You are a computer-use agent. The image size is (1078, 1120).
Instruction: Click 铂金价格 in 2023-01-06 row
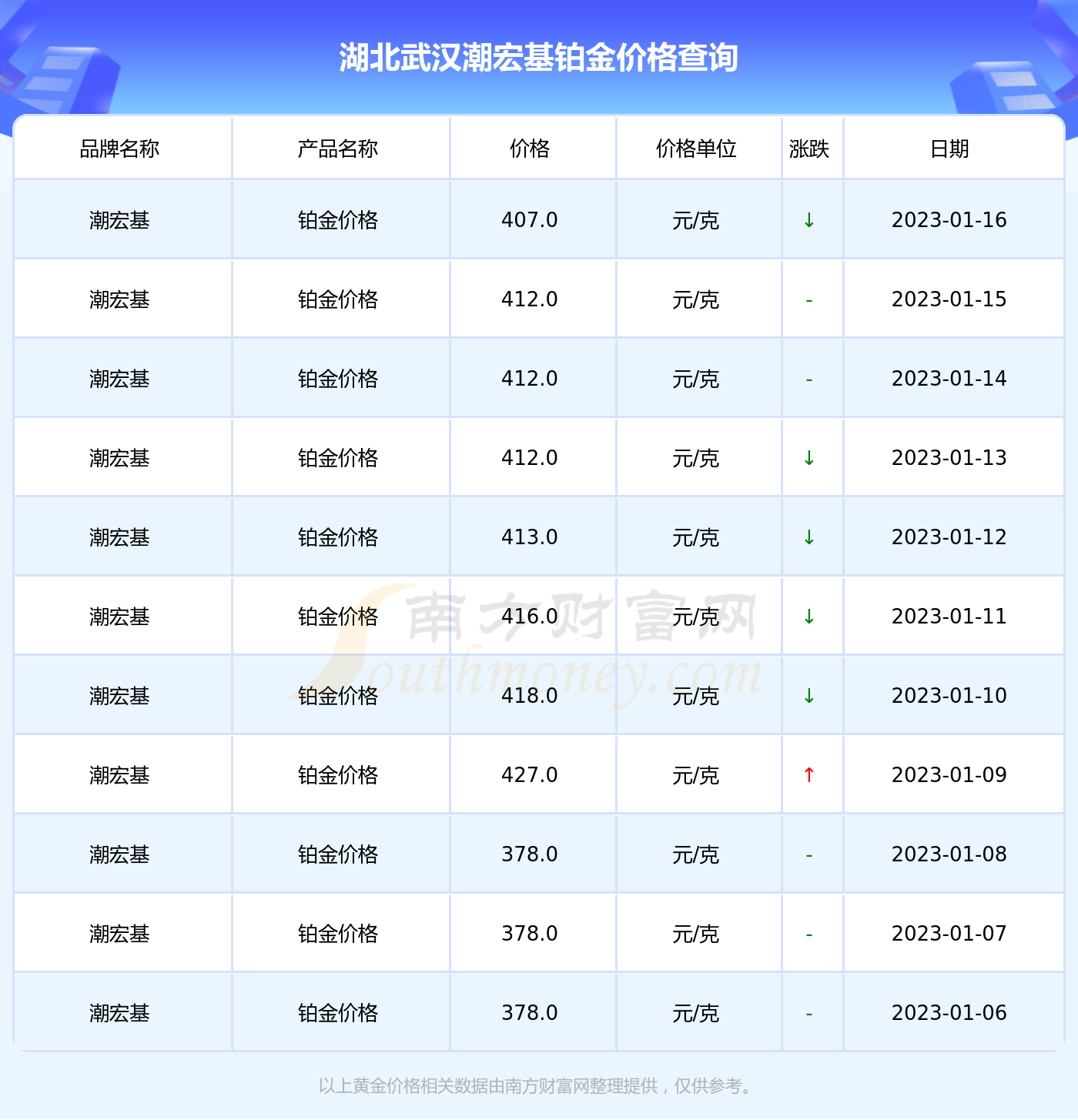(338, 1014)
